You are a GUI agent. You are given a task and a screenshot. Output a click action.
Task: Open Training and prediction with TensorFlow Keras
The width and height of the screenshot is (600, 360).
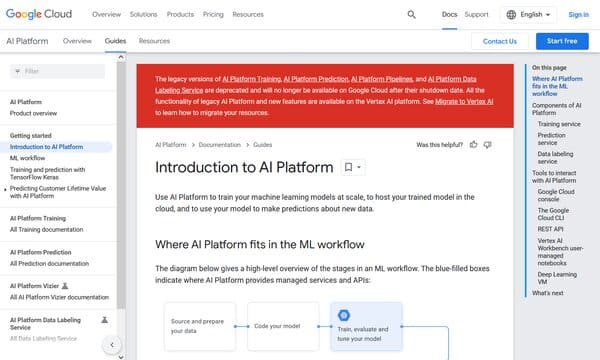tap(47, 173)
